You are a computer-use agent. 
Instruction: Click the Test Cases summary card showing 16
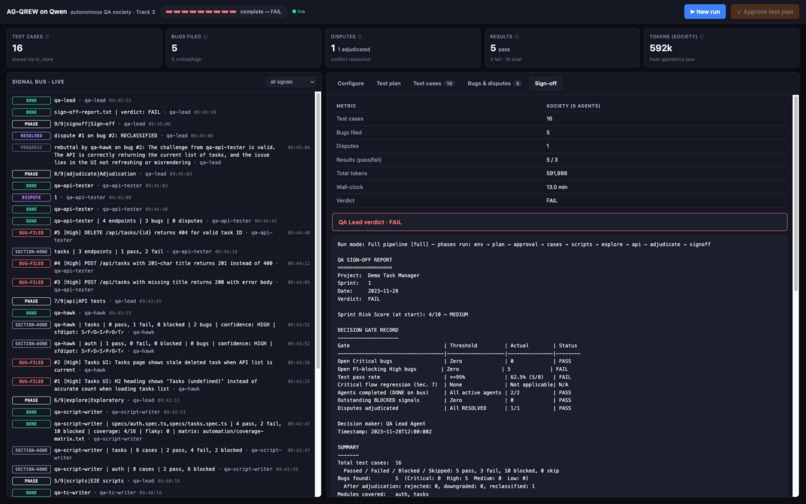click(84, 48)
